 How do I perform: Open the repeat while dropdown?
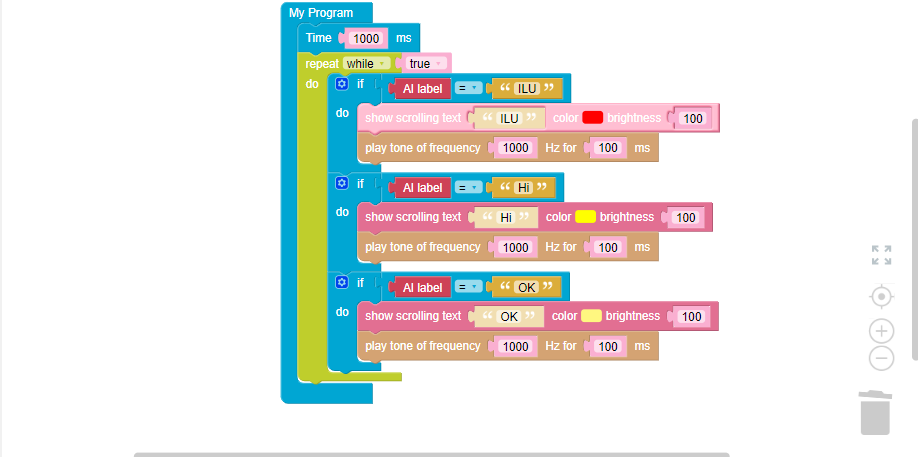[366, 63]
